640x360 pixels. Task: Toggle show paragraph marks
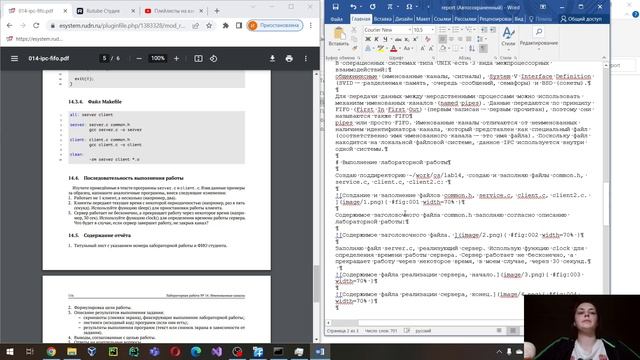pos(483,49)
